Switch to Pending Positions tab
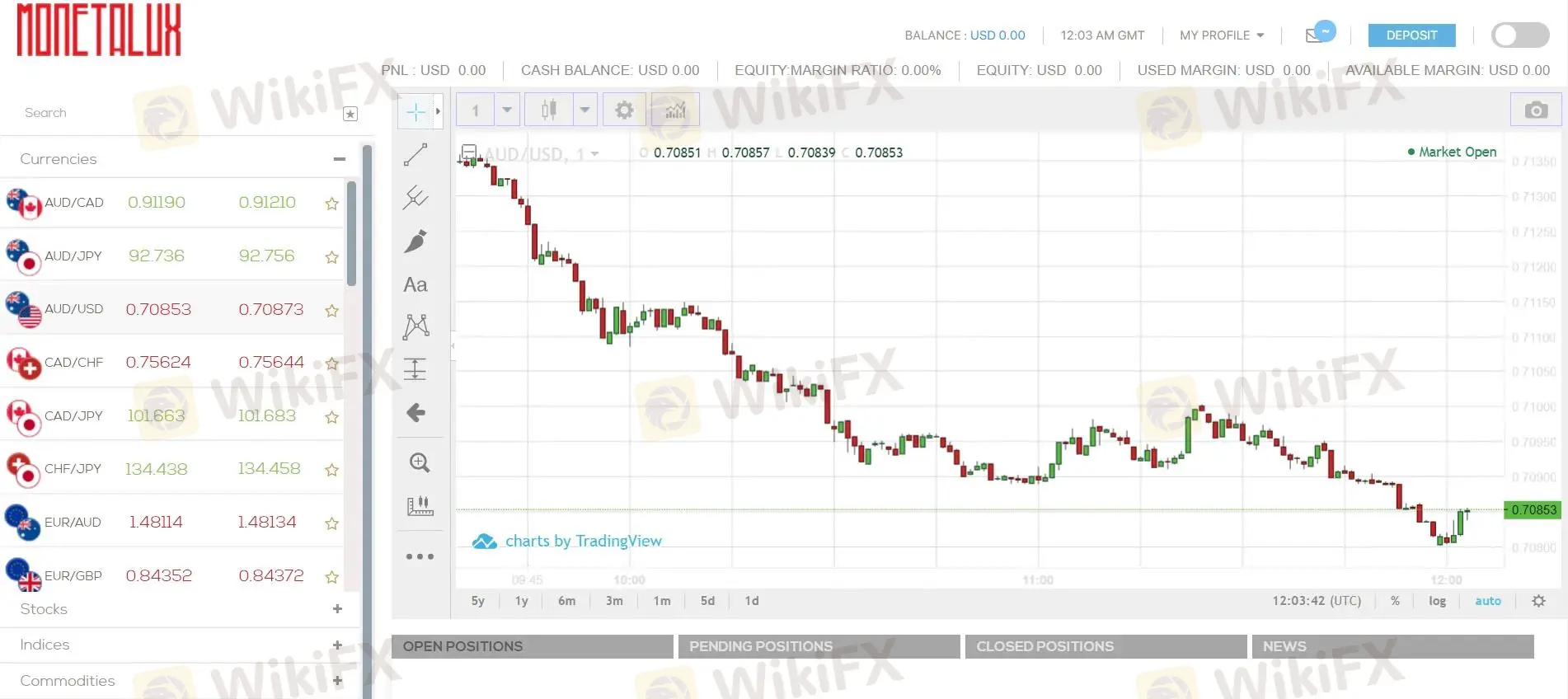Screen dimensions: 1568x699 (819, 646)
